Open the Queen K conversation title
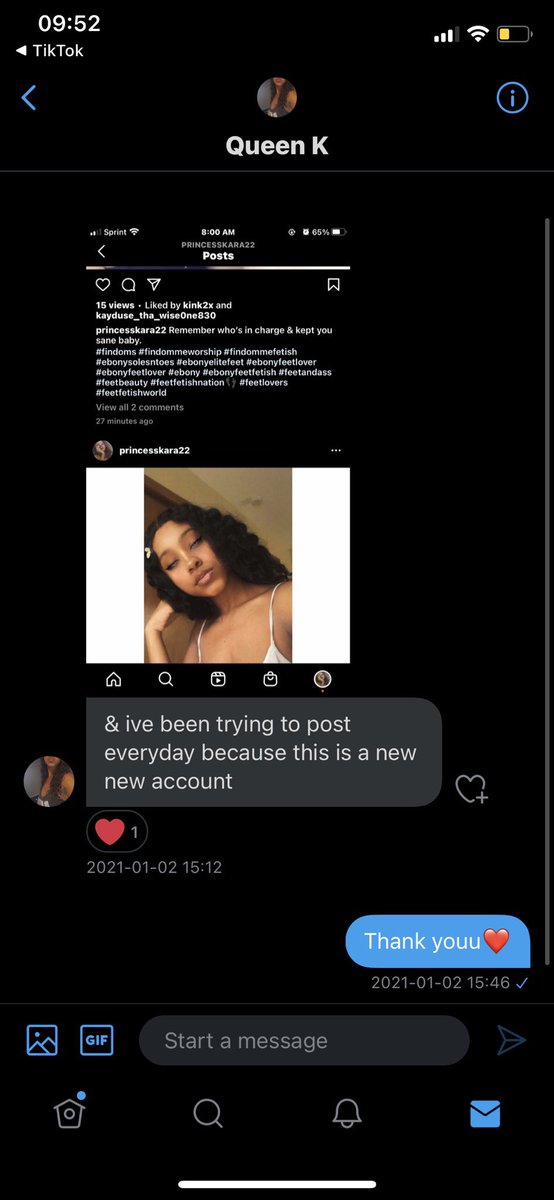Image resolution: width=554 pixels, height=1200 pixels. tap(277, 146)
